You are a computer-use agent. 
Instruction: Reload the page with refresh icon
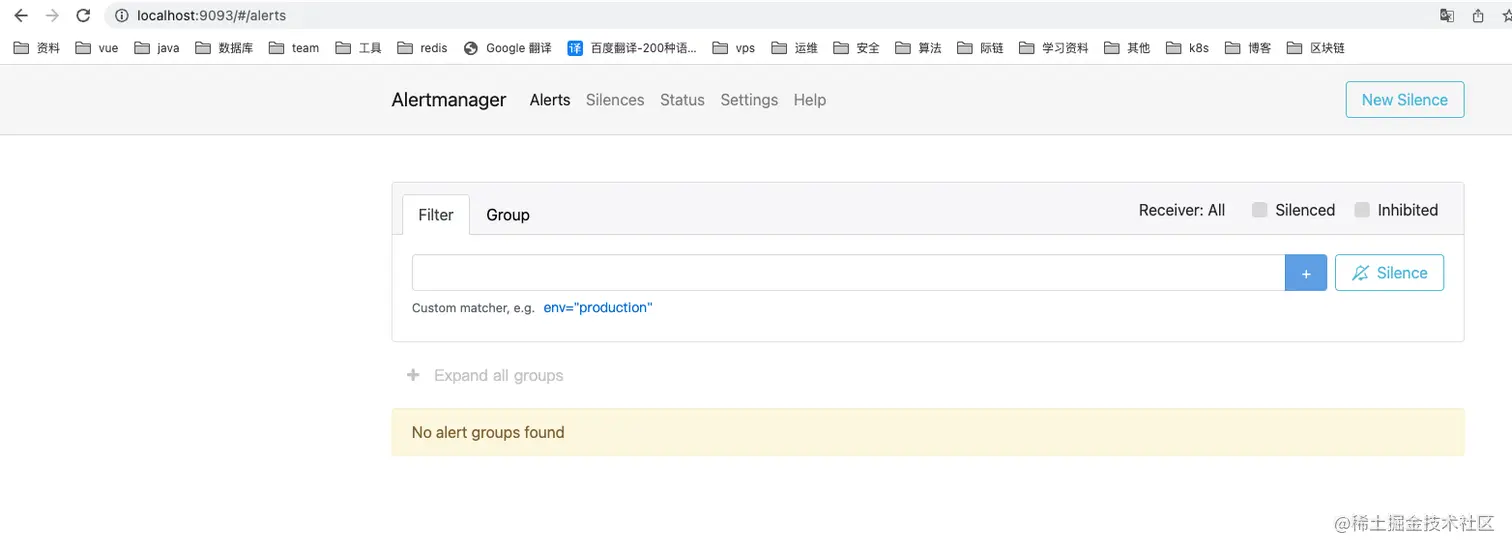click(x=83, y=16)
